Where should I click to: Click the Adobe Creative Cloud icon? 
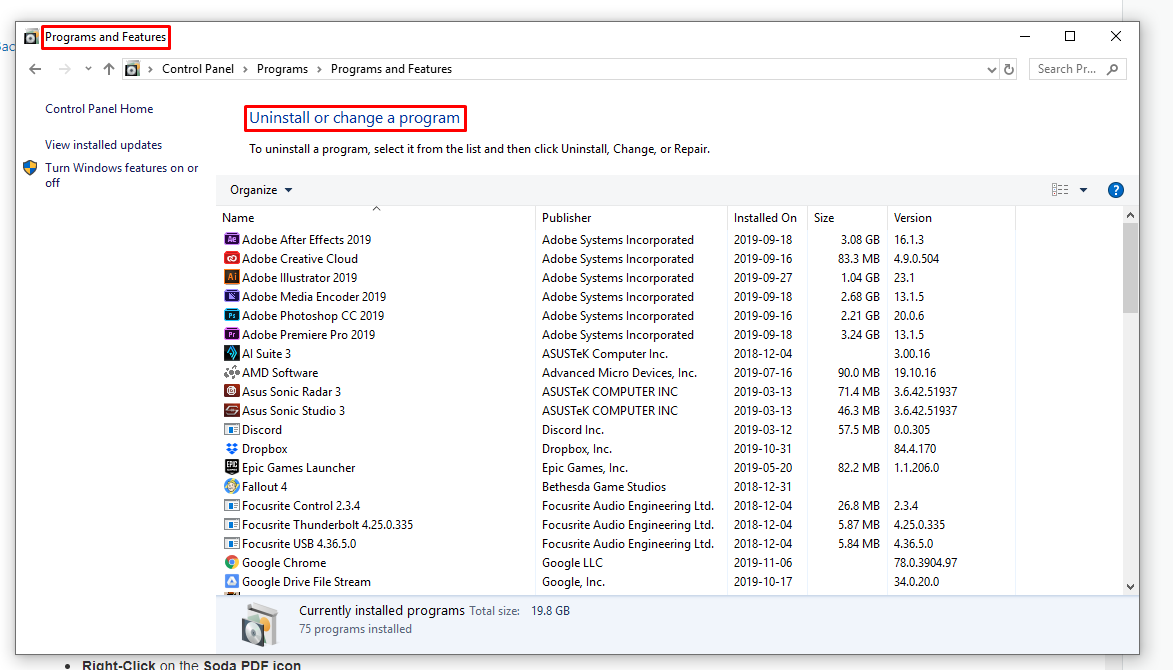pyautogui.click(x=232, y=258)
